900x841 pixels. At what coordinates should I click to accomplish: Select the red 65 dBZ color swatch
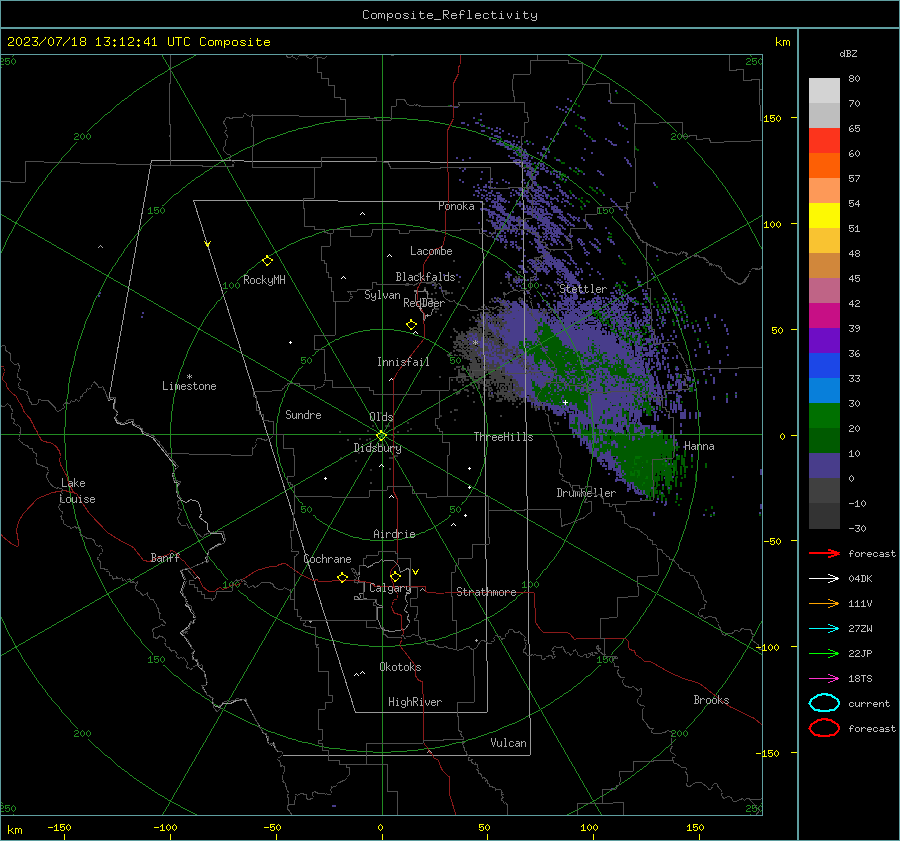[x=824, y=141]
